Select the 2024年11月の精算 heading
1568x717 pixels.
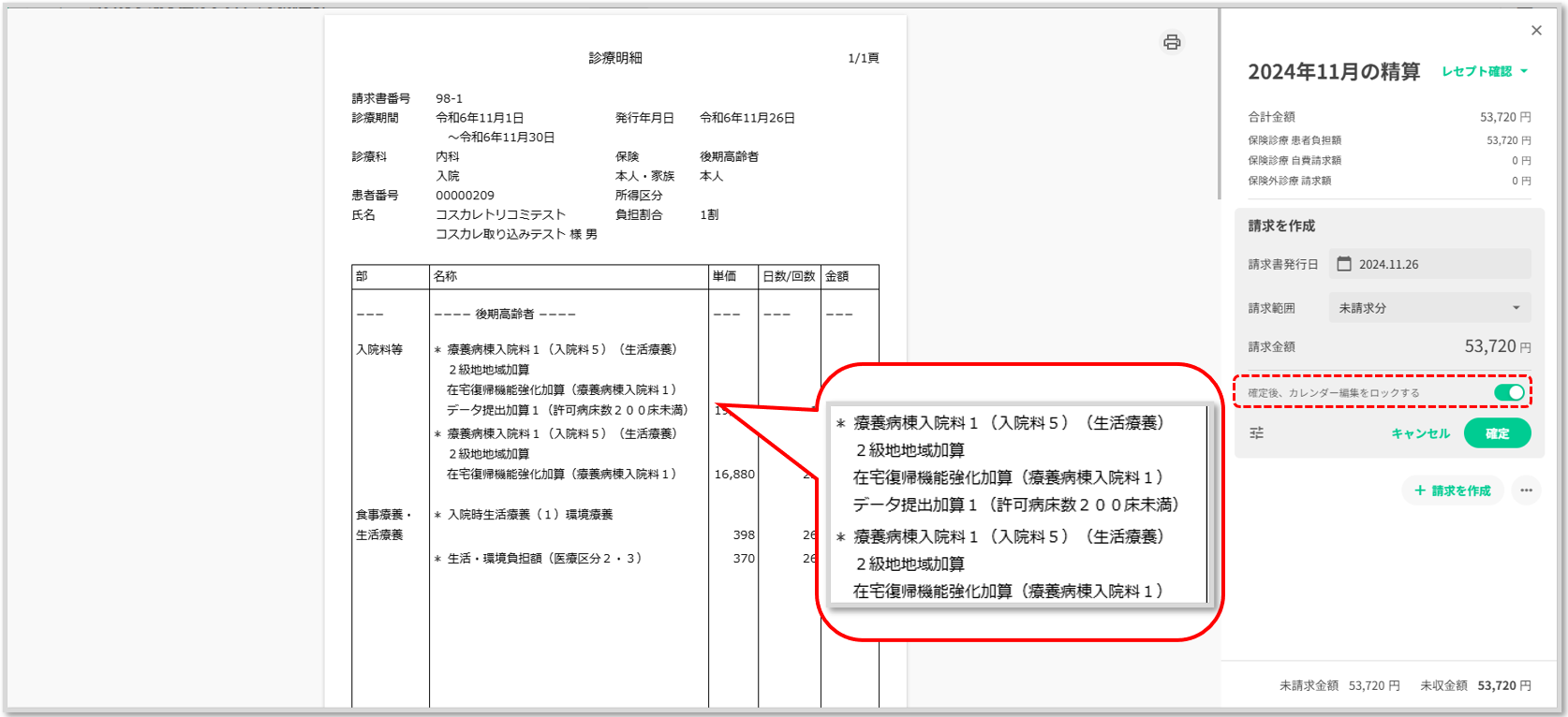pos(1334,72)
